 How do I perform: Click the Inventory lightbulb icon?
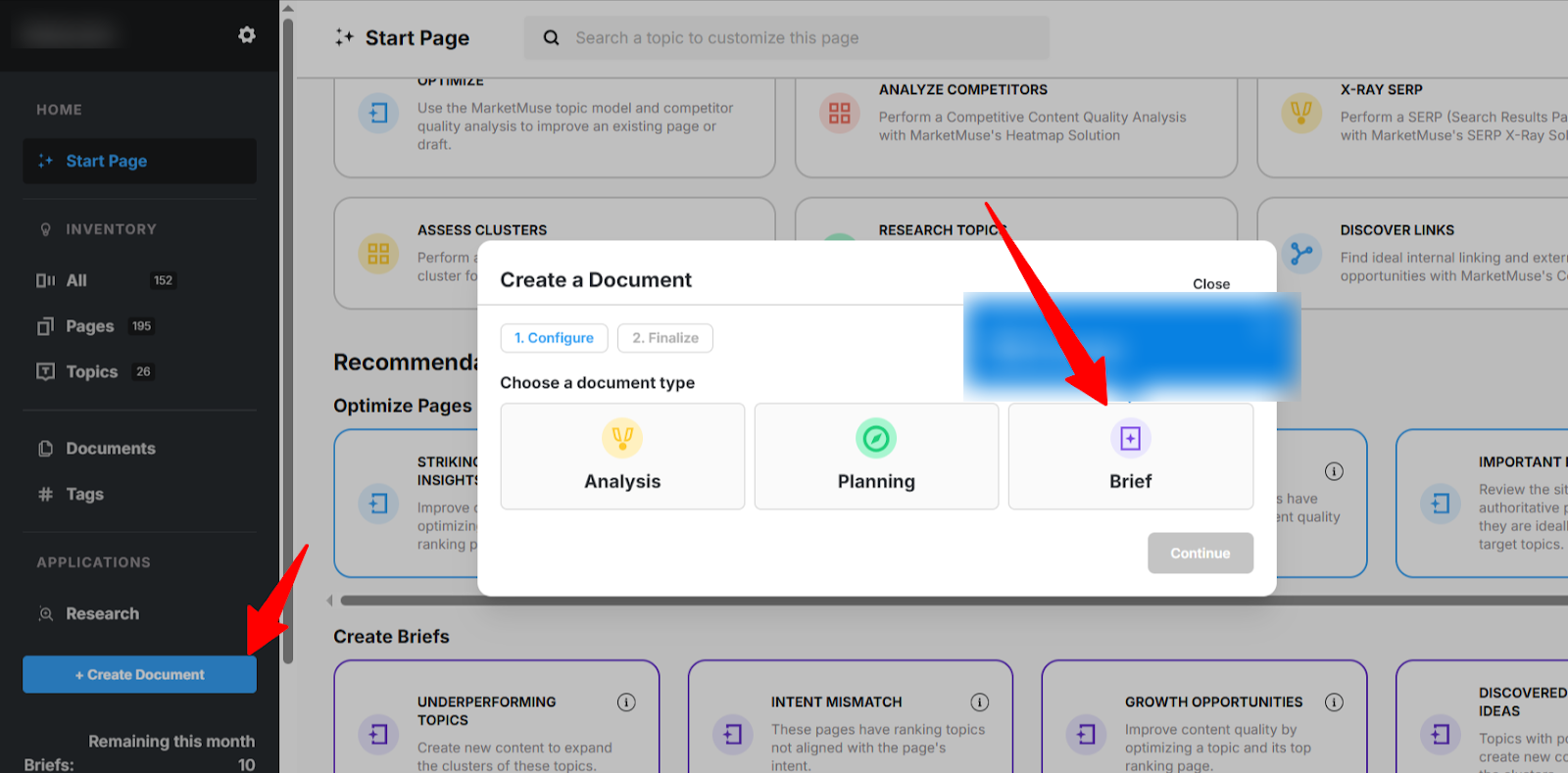coord(45,229)
